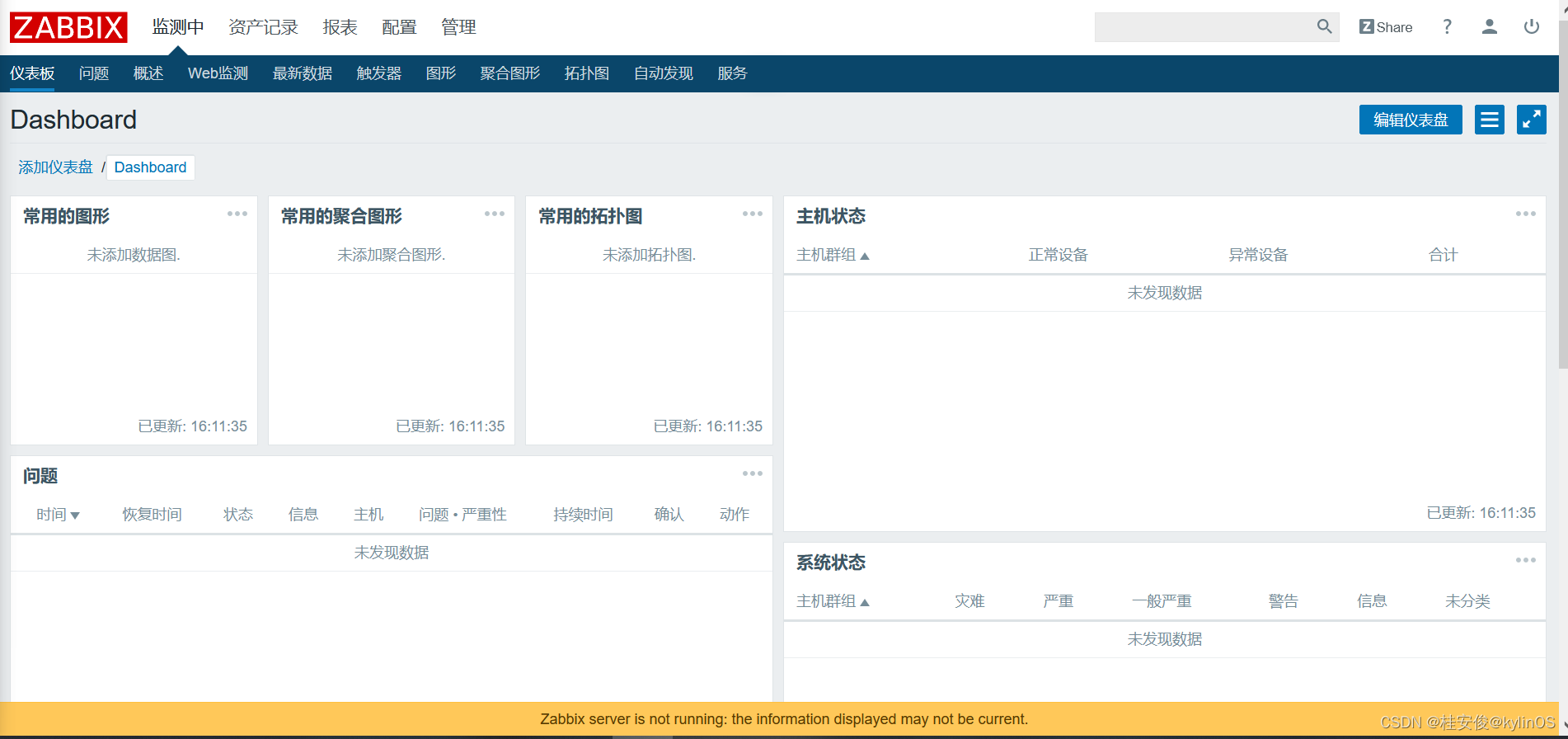Open 主机状态 widget options menu
The image size is (1568, 739).
tap(1526, 214)
